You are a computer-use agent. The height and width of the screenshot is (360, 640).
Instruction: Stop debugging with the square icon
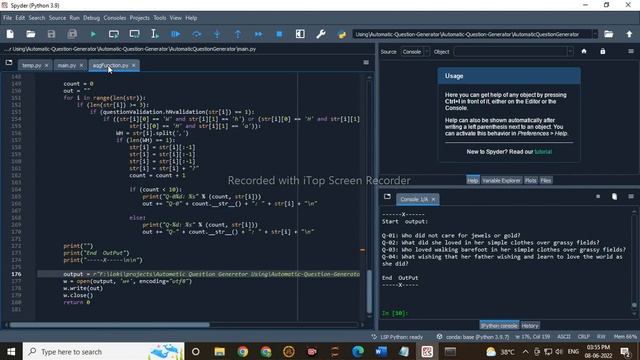[x=279, y=34]
